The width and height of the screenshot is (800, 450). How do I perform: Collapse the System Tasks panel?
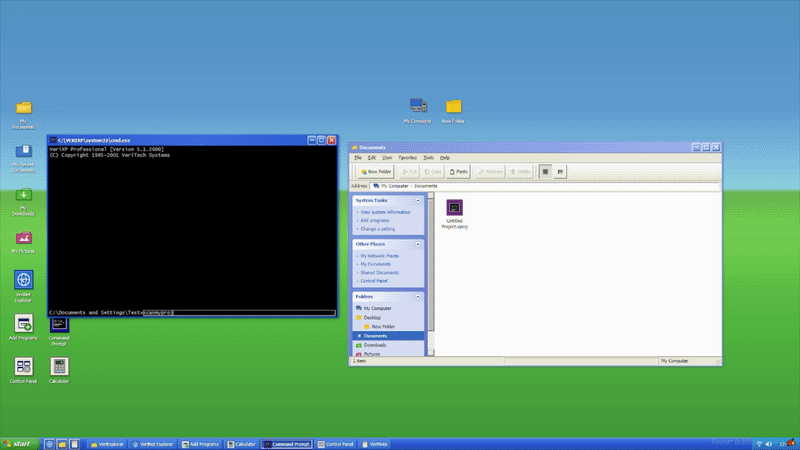click(418, 201)
